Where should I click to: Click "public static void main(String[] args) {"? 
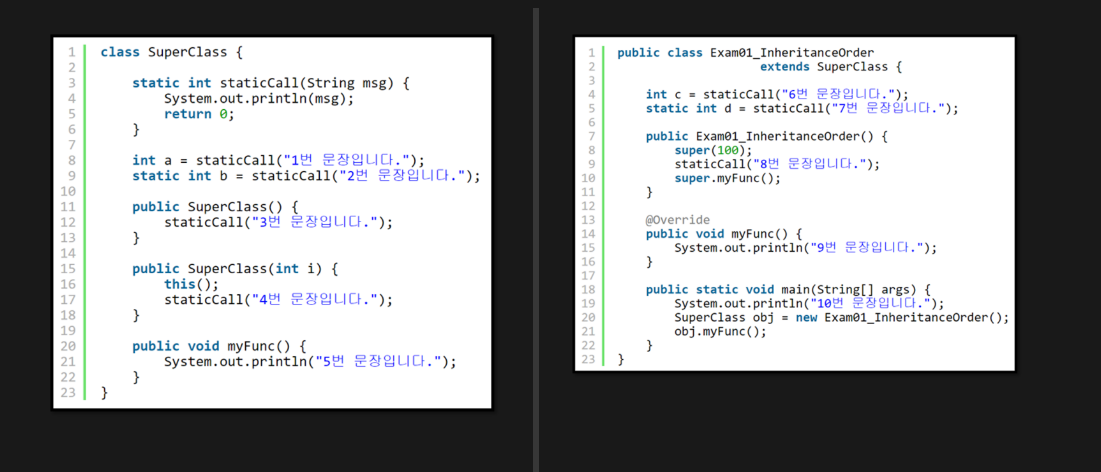788,289
